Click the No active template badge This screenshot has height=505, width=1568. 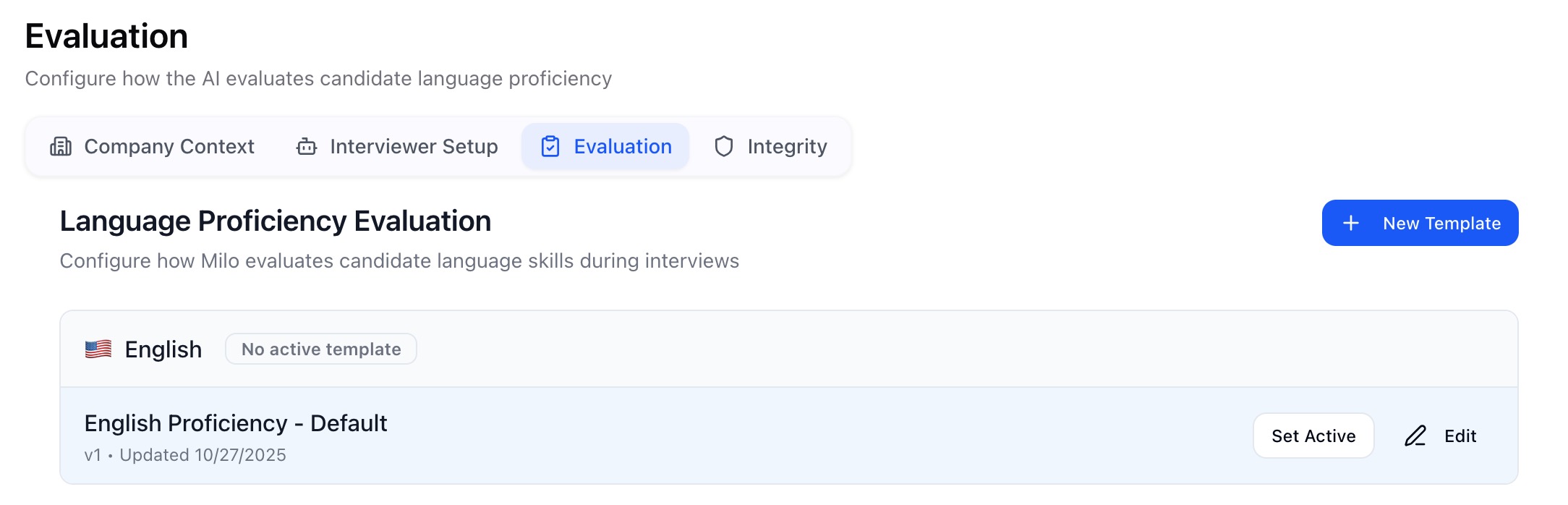(x=321, y=349)
